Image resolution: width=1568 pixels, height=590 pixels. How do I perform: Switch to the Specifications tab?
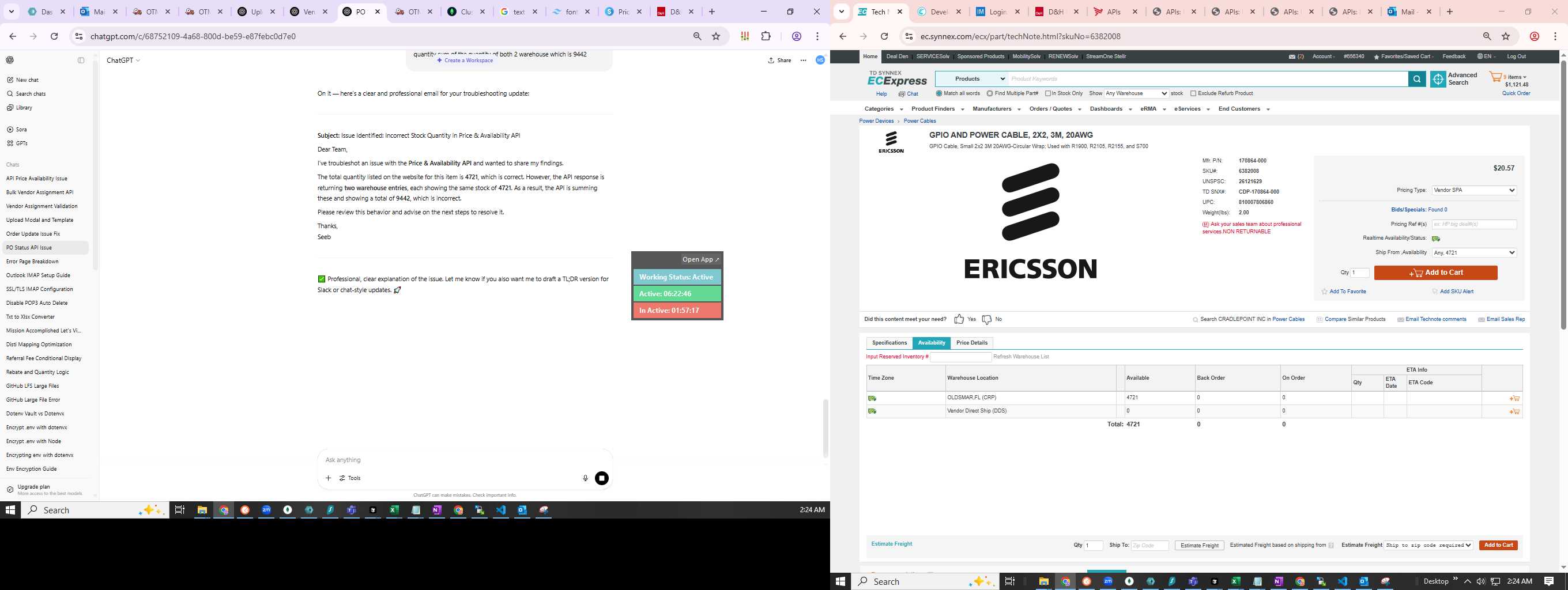[889, 343]
